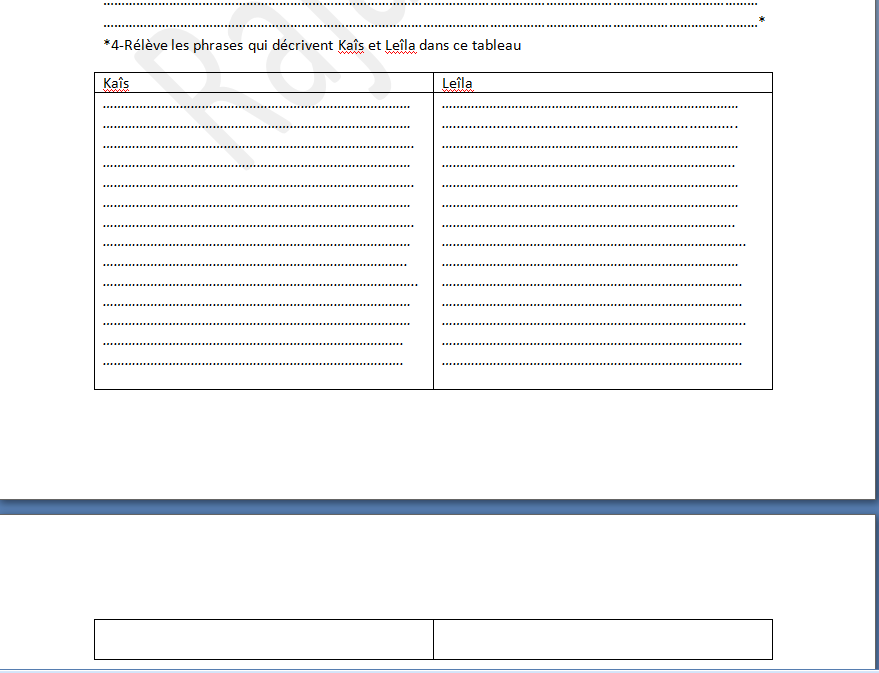Click the "Kaîs" header cell in the table
Viewport: 879px width, 673px height.
(x=117, y=84)
